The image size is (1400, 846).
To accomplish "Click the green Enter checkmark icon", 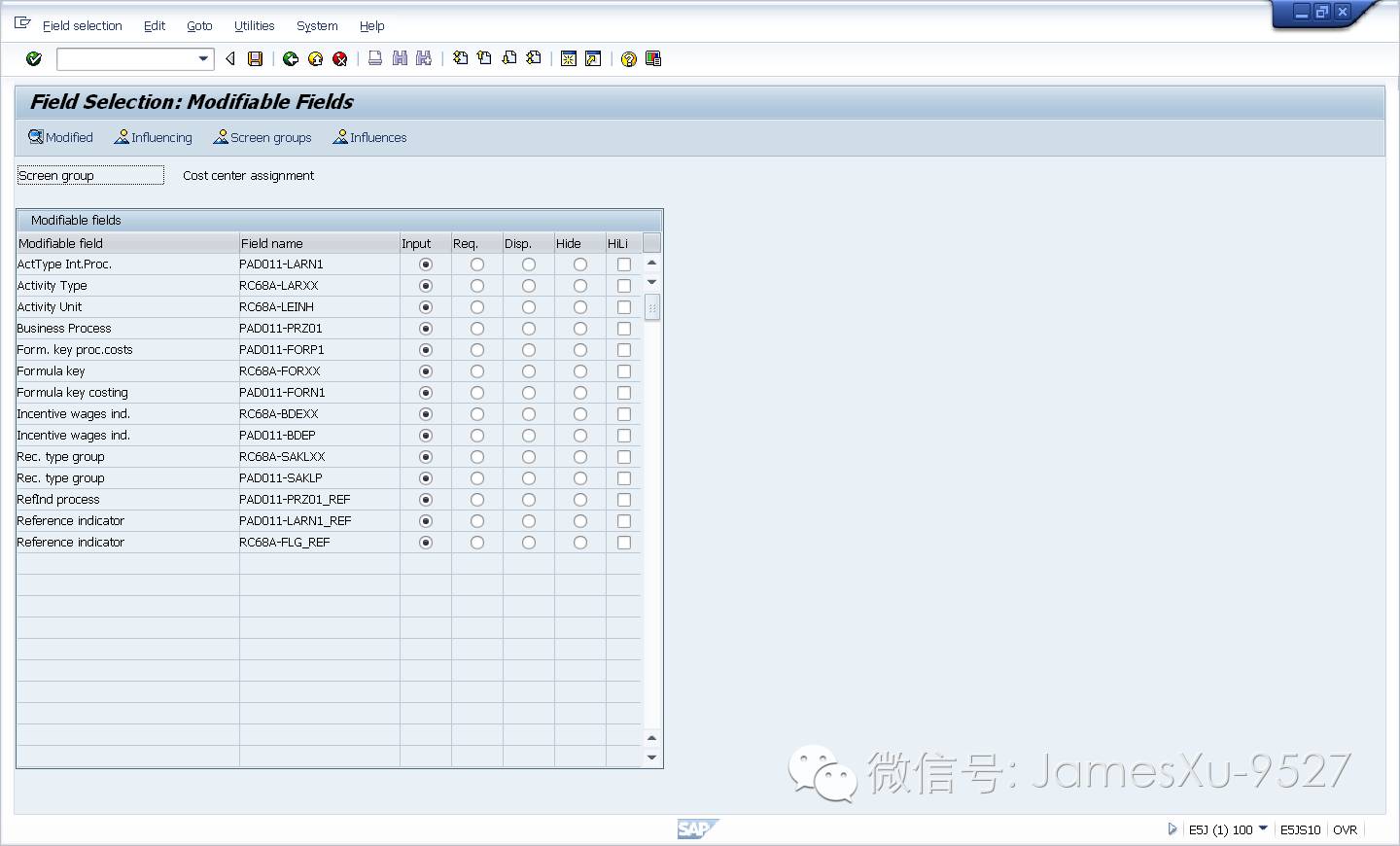I will (34, 59).
